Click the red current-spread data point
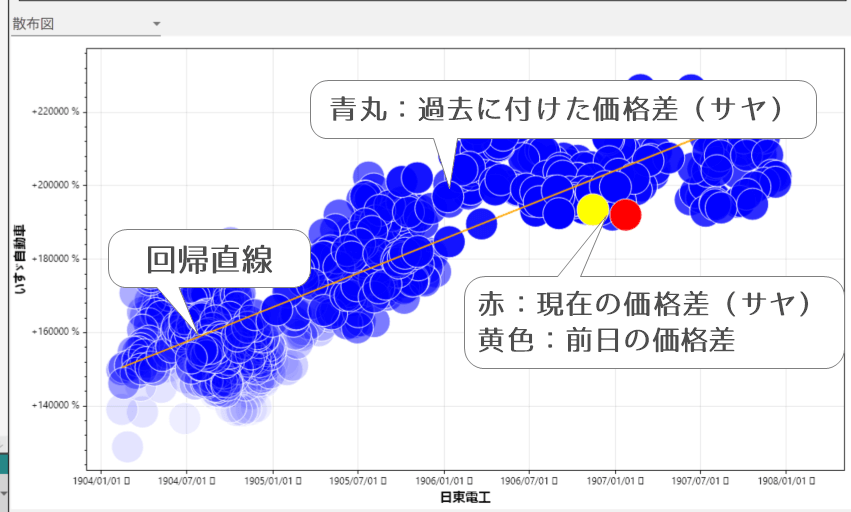This screenshot has height=512, width=851. point(626,215)
